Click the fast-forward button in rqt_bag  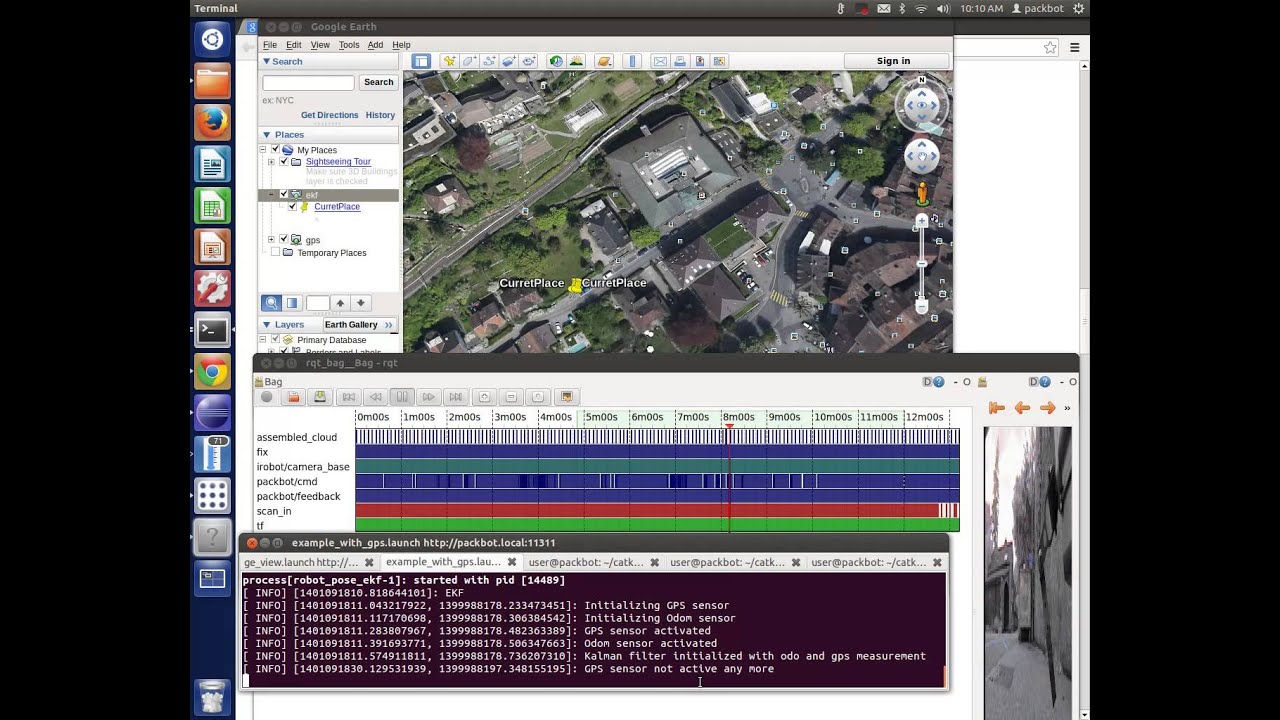pyautogui.click(x=429, y=397)
